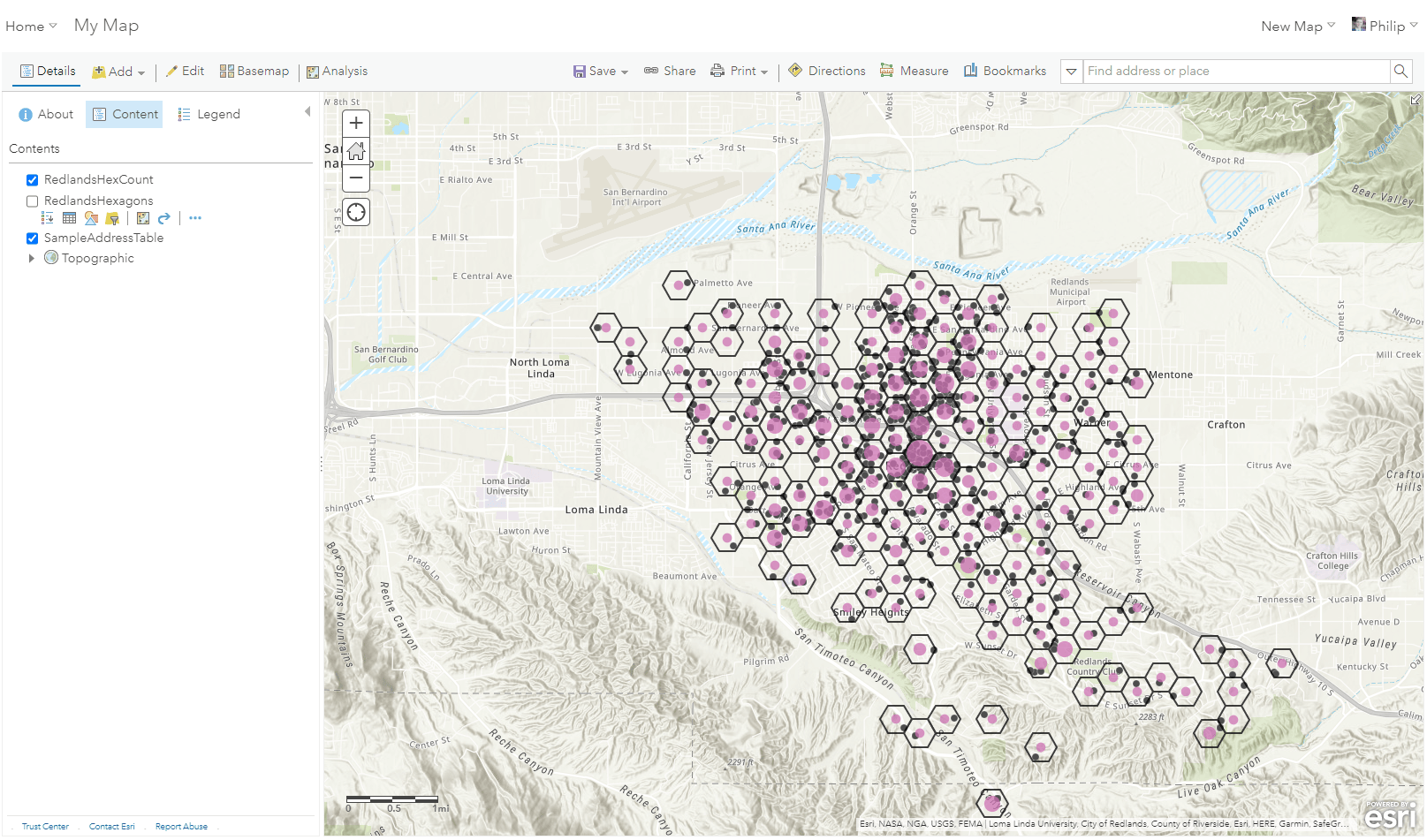Click the Perform Analysis layer icon
Image resolution: width=1427 pixels, height=840 pixels.
click(x=143, y=218)
